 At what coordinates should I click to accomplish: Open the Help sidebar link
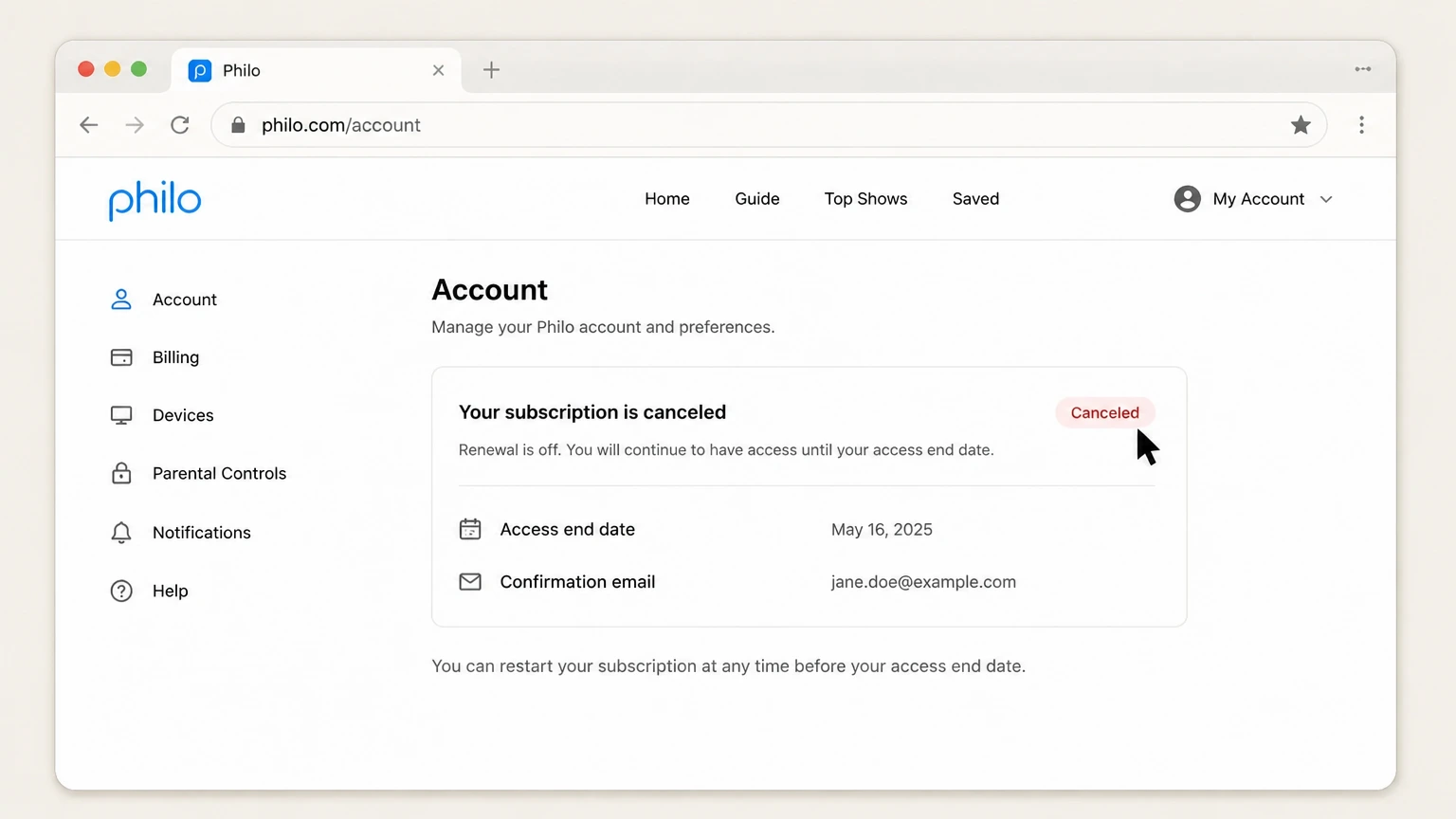171,591
